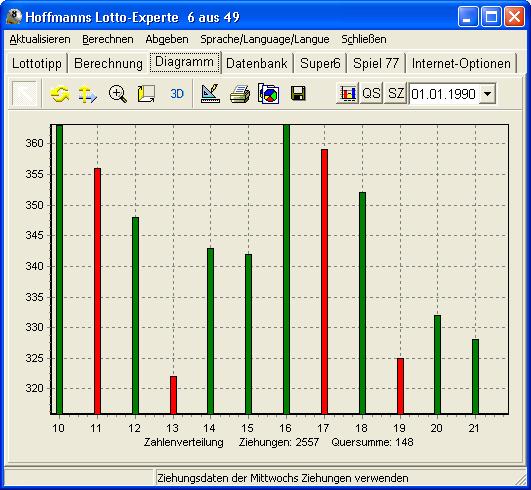Click the depth adjustment icon beside 3D
The image size is (531, 490).
[x=146, y=94]
